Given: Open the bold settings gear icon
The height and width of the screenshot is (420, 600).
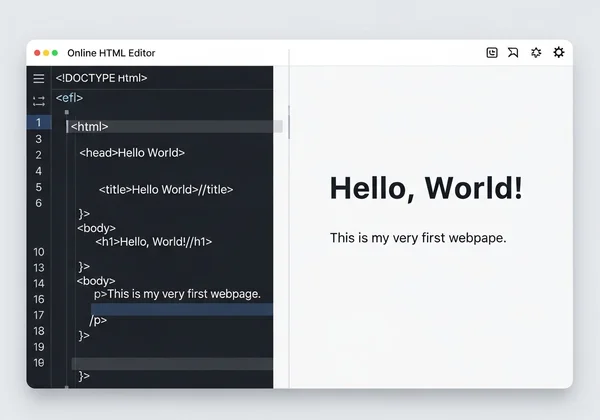Looking at the screenshot, I should [x=559, y=52].
